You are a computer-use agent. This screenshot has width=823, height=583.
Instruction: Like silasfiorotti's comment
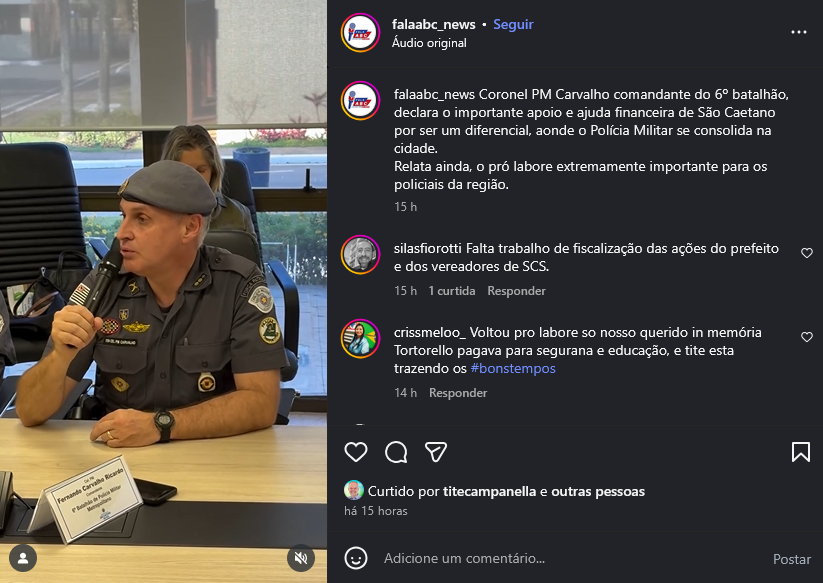tap(807, 253)
